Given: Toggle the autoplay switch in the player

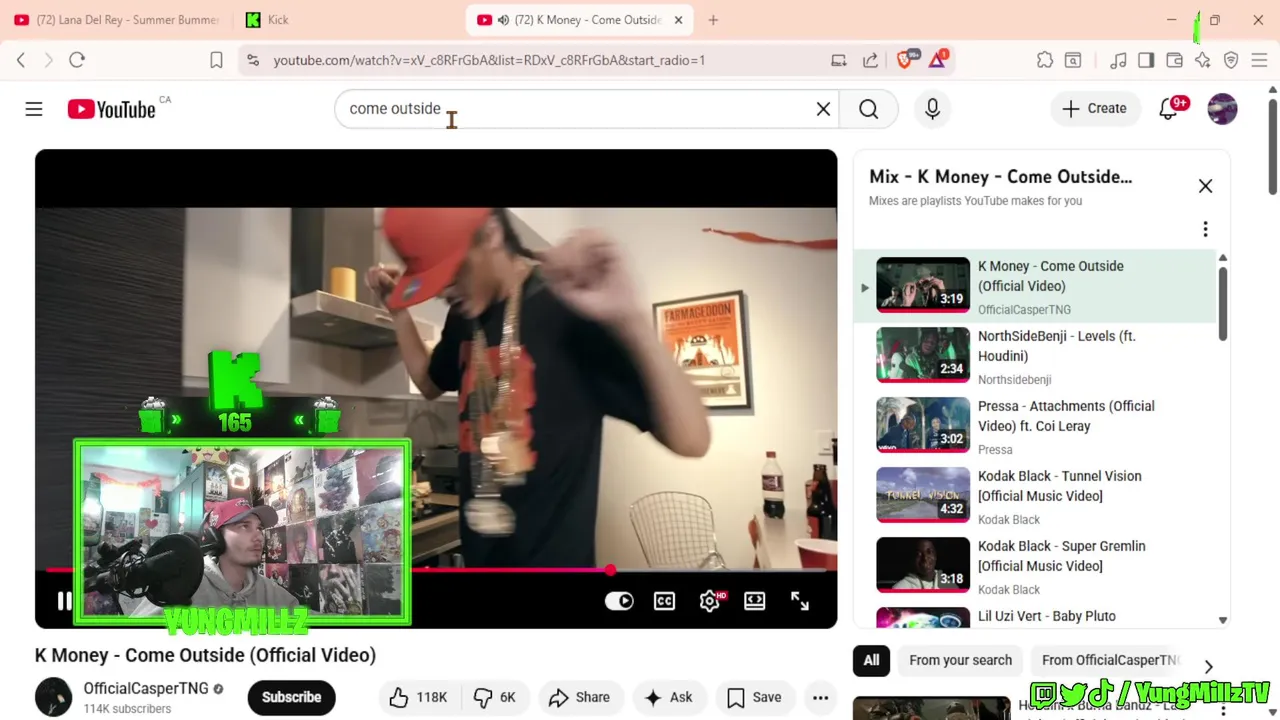Looking at the screenshot, I should coord(619,601).
